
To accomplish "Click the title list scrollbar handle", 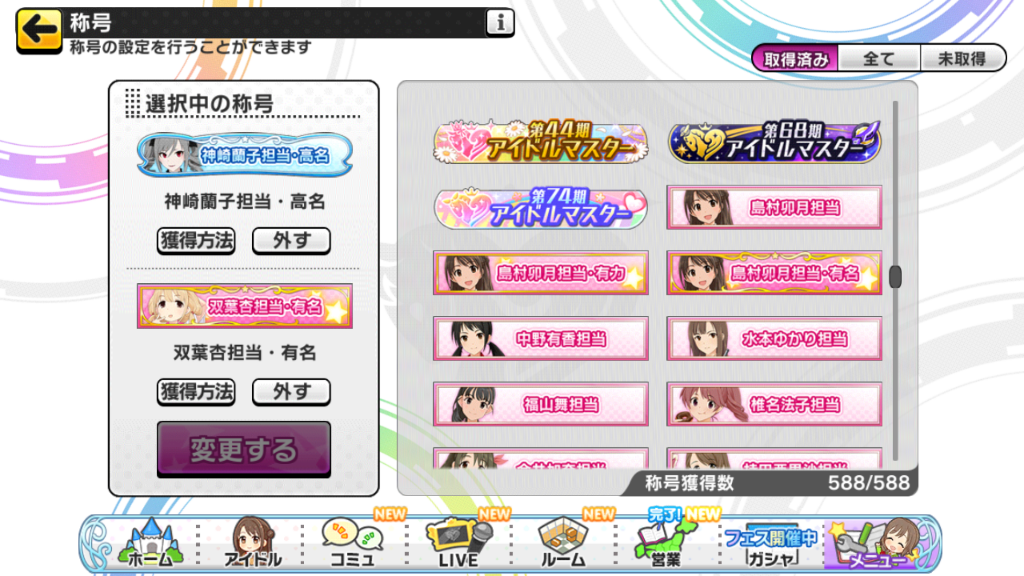I will tap(895, 277).
